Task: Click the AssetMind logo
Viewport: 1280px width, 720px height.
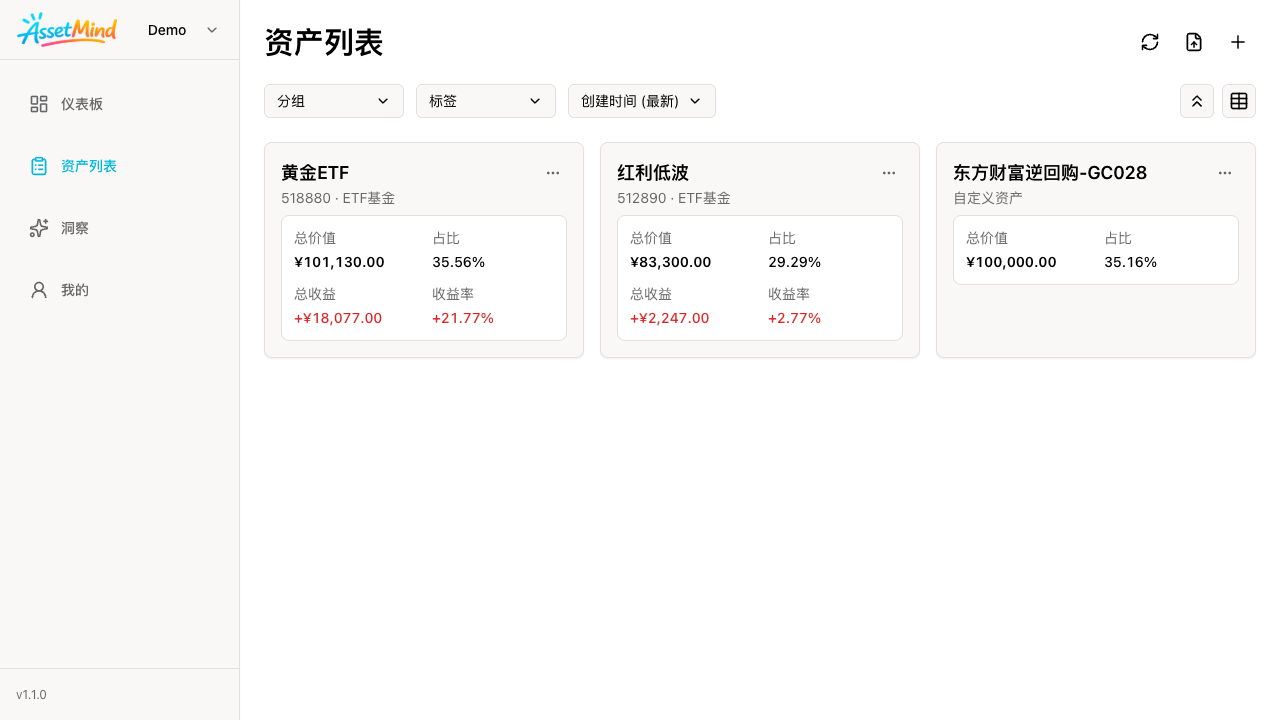Action: coord(67,30)
